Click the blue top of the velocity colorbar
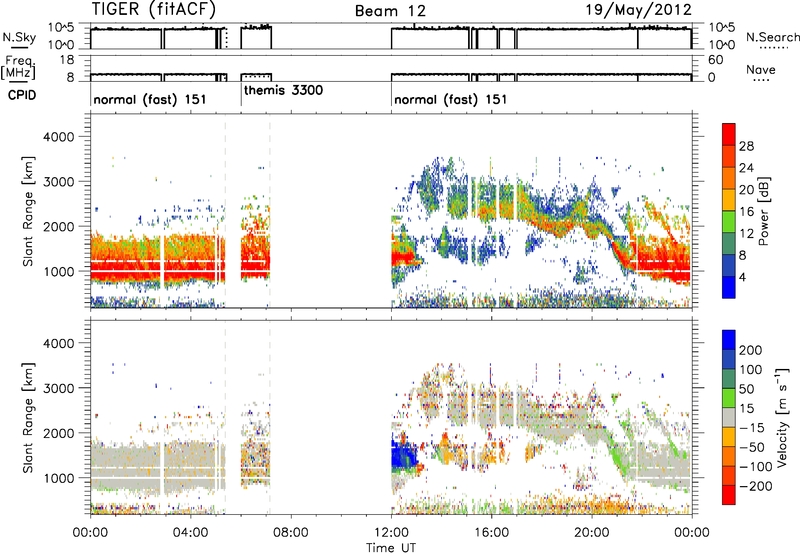Screen dimensions: 800x554 click(x=729, y=340)
